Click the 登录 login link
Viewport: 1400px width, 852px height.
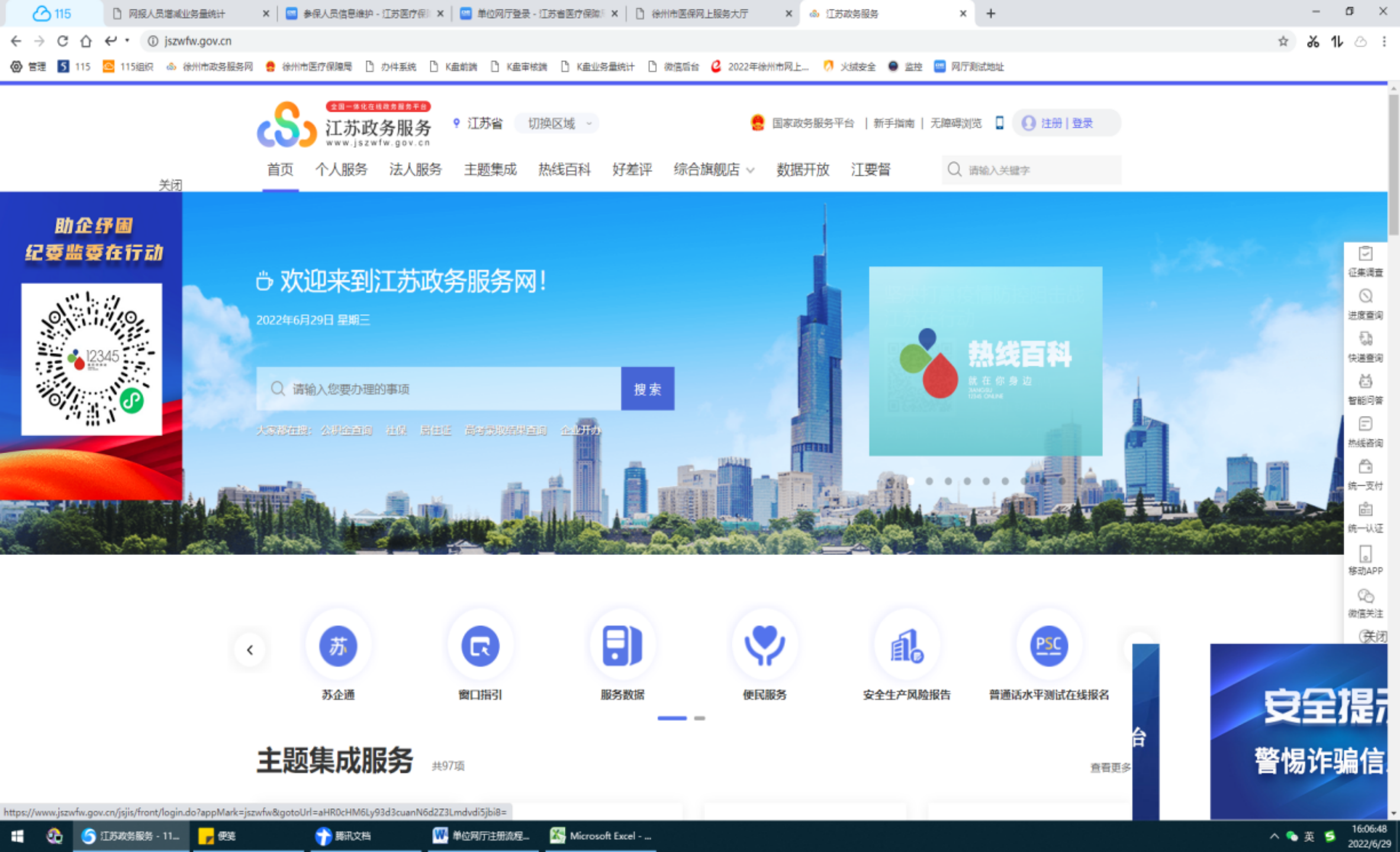tap(1082, 123)
